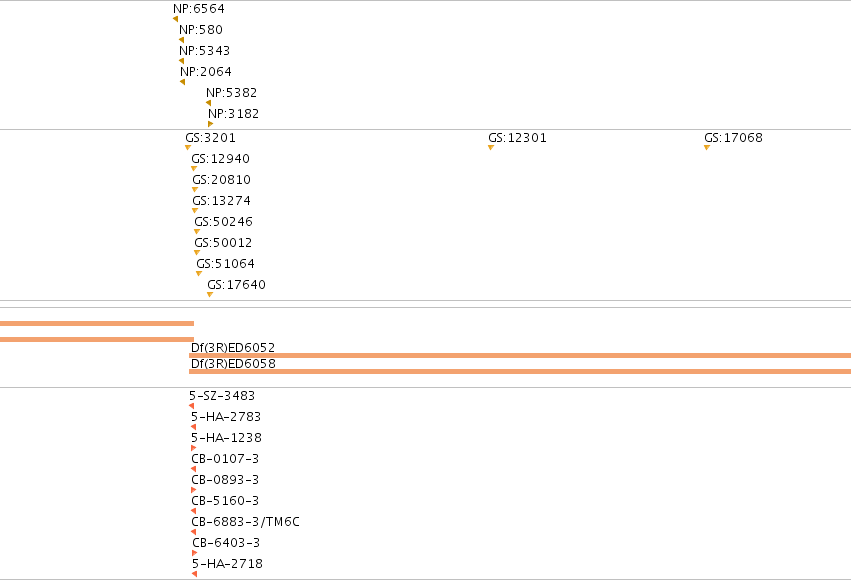This screenshot has width=851, height=580.
Task: Click the 5-HA-2783 insertion marker arrow
Action: 194,427
